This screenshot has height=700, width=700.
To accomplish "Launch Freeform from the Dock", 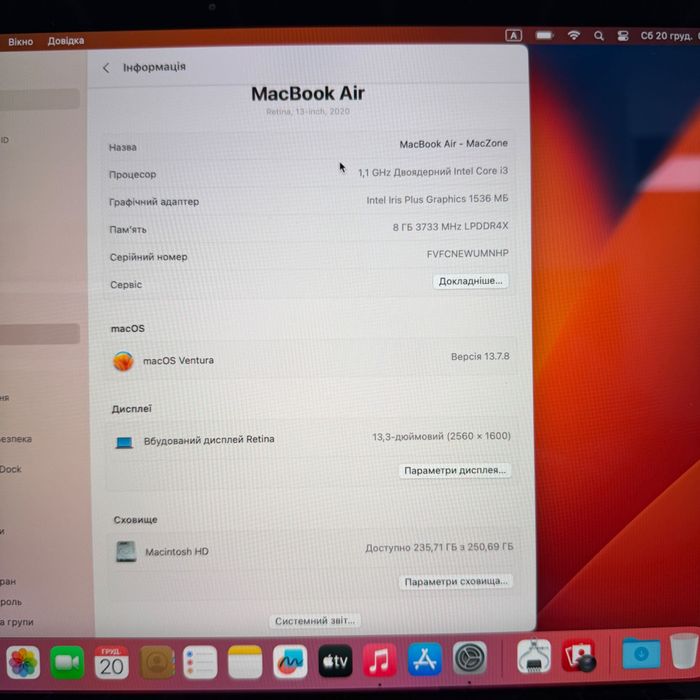I will (290, 662).
